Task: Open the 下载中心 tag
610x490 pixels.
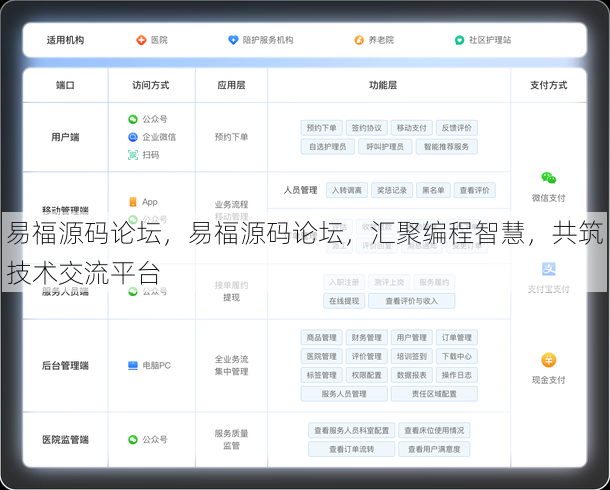Action: point(457,356)
